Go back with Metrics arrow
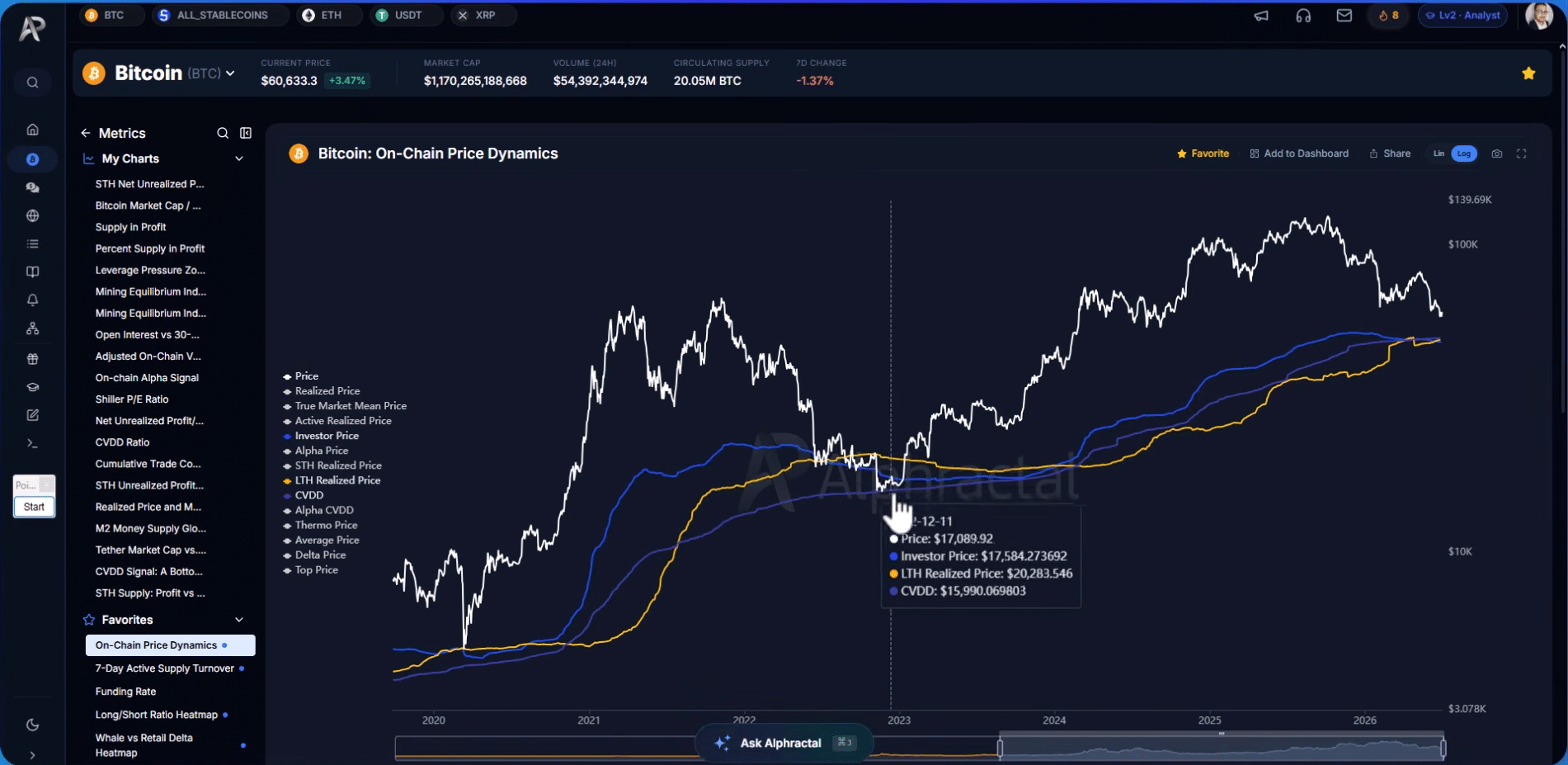Viewport: 1568px width, 765px height. (x=85, y=133)
